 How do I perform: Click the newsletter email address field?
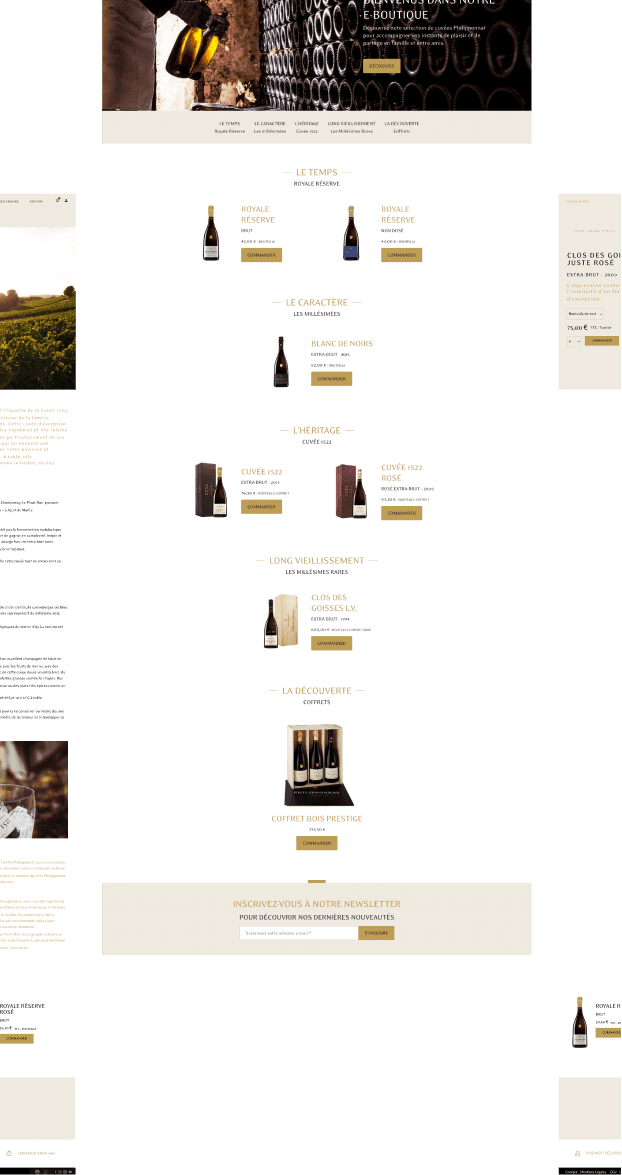tap(299, 933)
